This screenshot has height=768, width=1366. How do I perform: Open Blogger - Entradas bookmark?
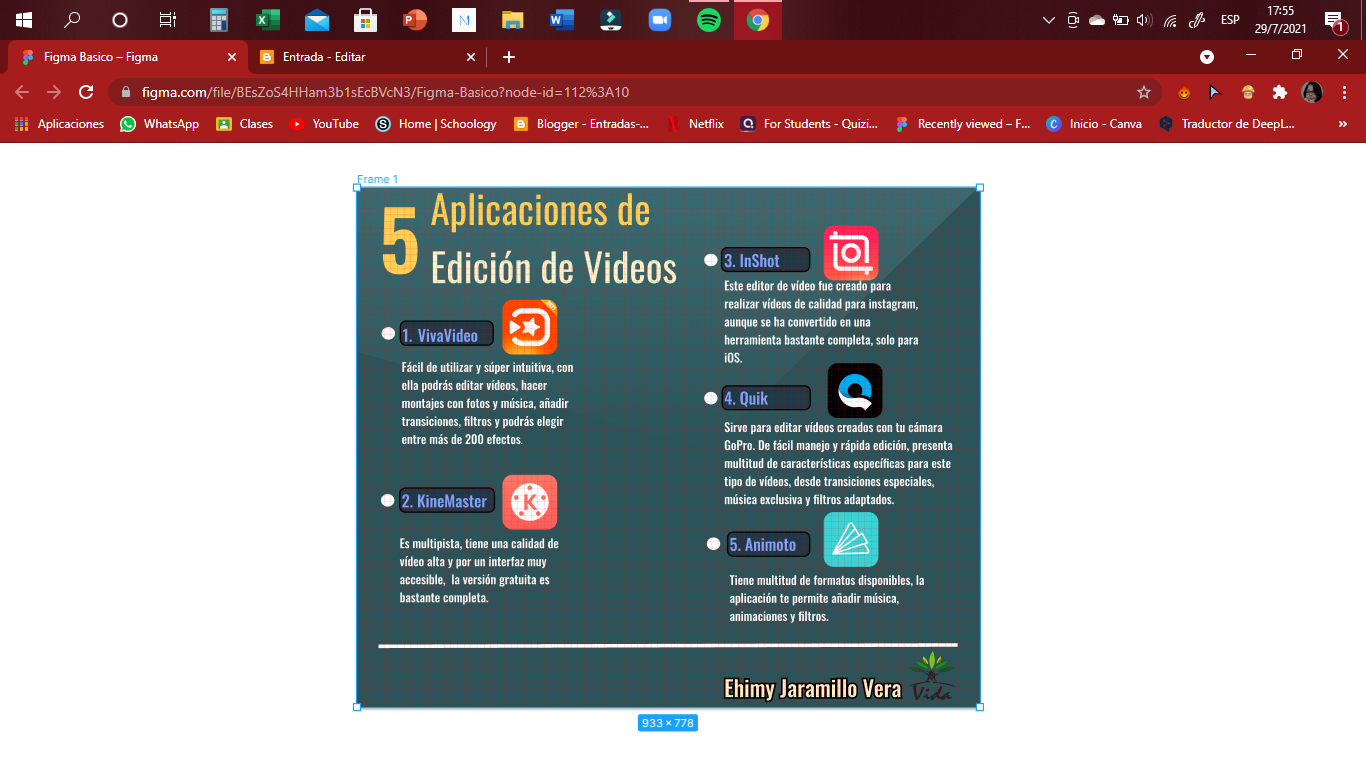581,124
